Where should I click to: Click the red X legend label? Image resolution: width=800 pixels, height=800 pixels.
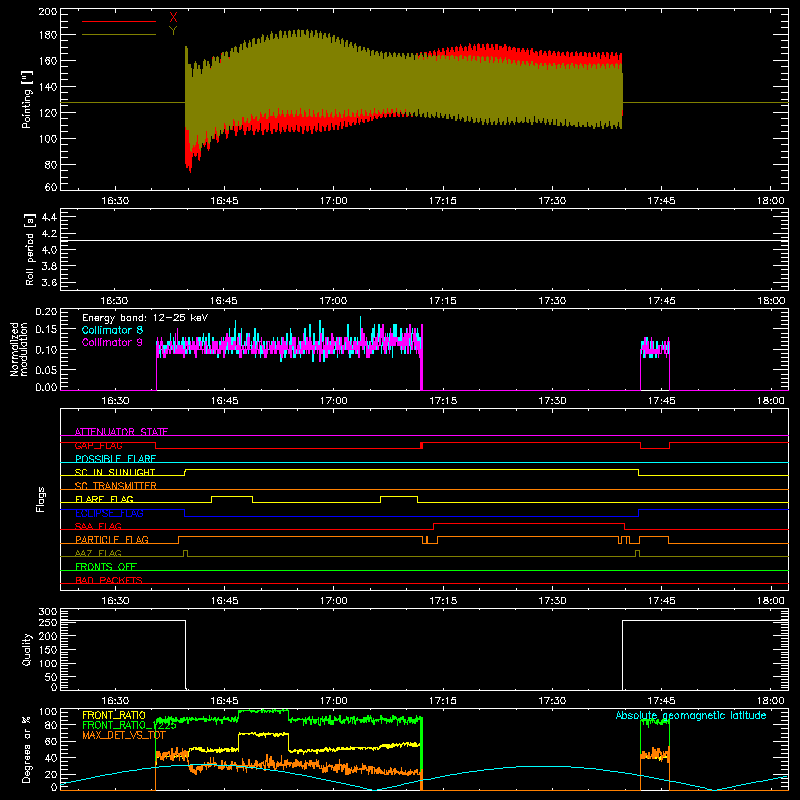click(173, 18)
